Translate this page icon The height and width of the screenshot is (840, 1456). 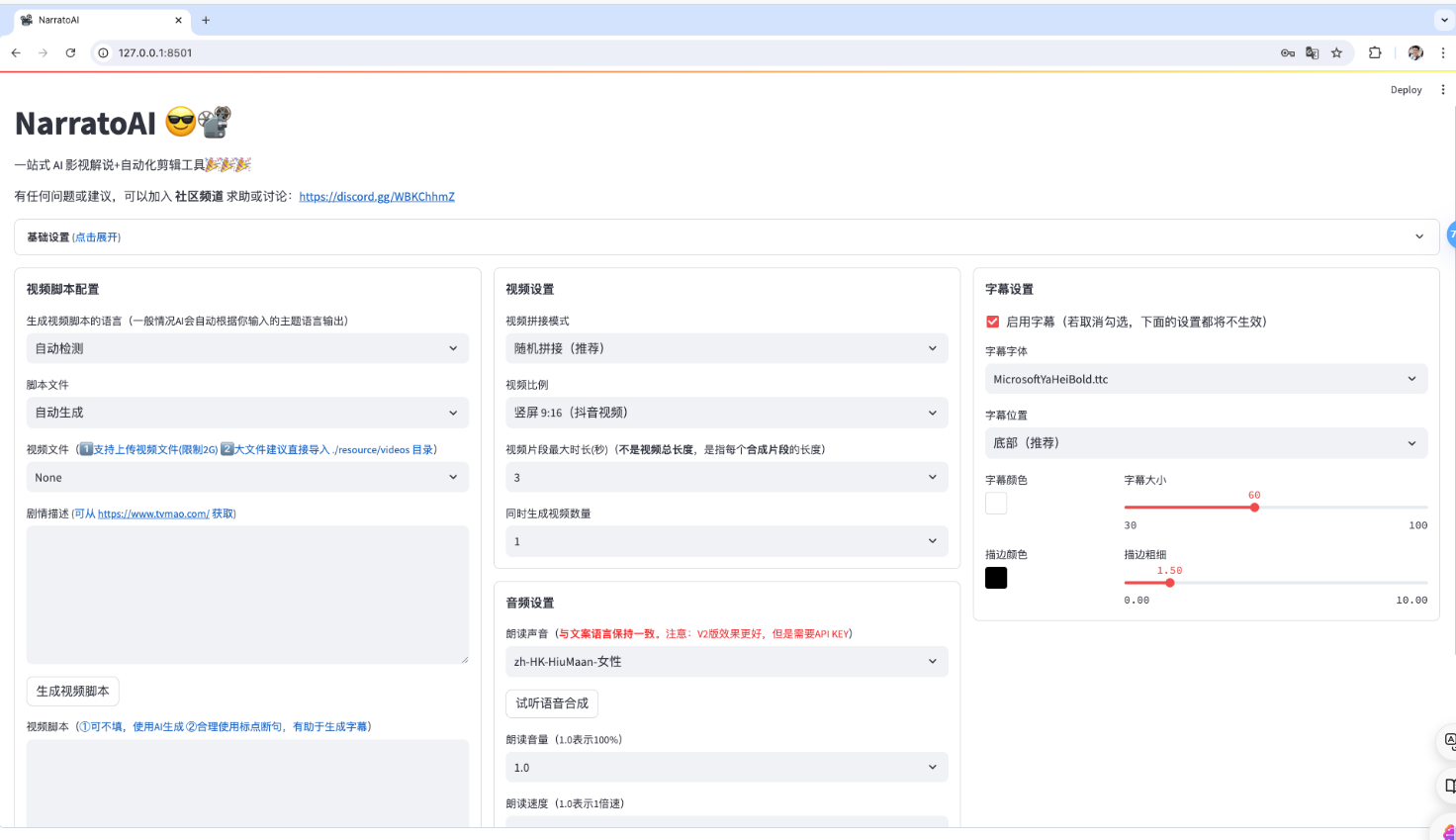[x=1313, y=53]
